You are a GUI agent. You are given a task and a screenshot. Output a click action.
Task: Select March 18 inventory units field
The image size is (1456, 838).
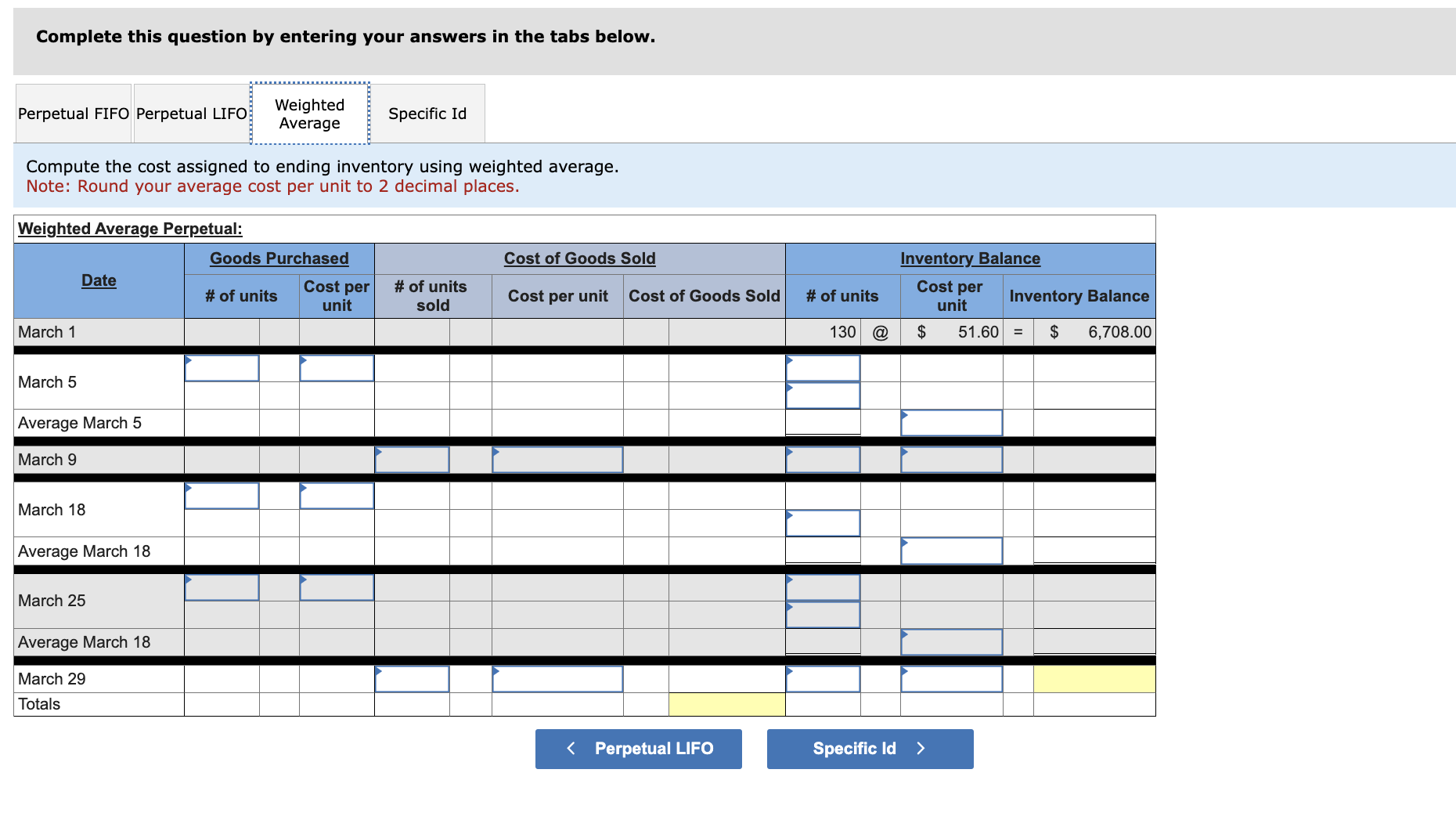(823, 523)
